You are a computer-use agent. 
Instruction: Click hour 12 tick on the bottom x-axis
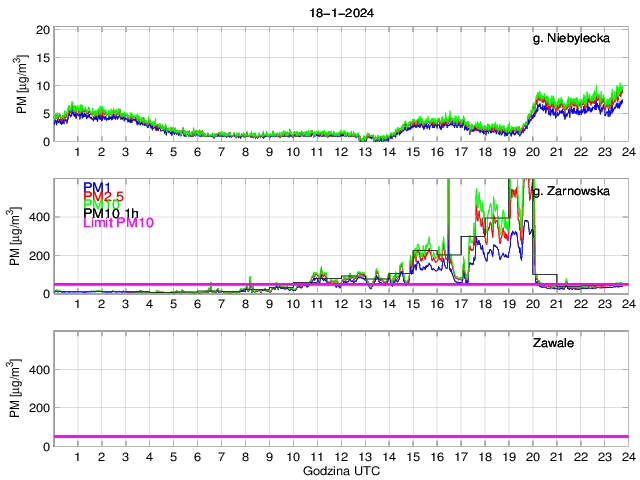tap(341, 457)
